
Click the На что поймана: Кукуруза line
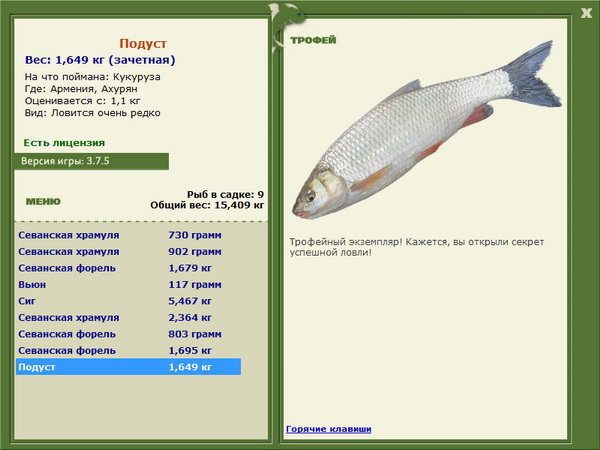pos(93,77)
